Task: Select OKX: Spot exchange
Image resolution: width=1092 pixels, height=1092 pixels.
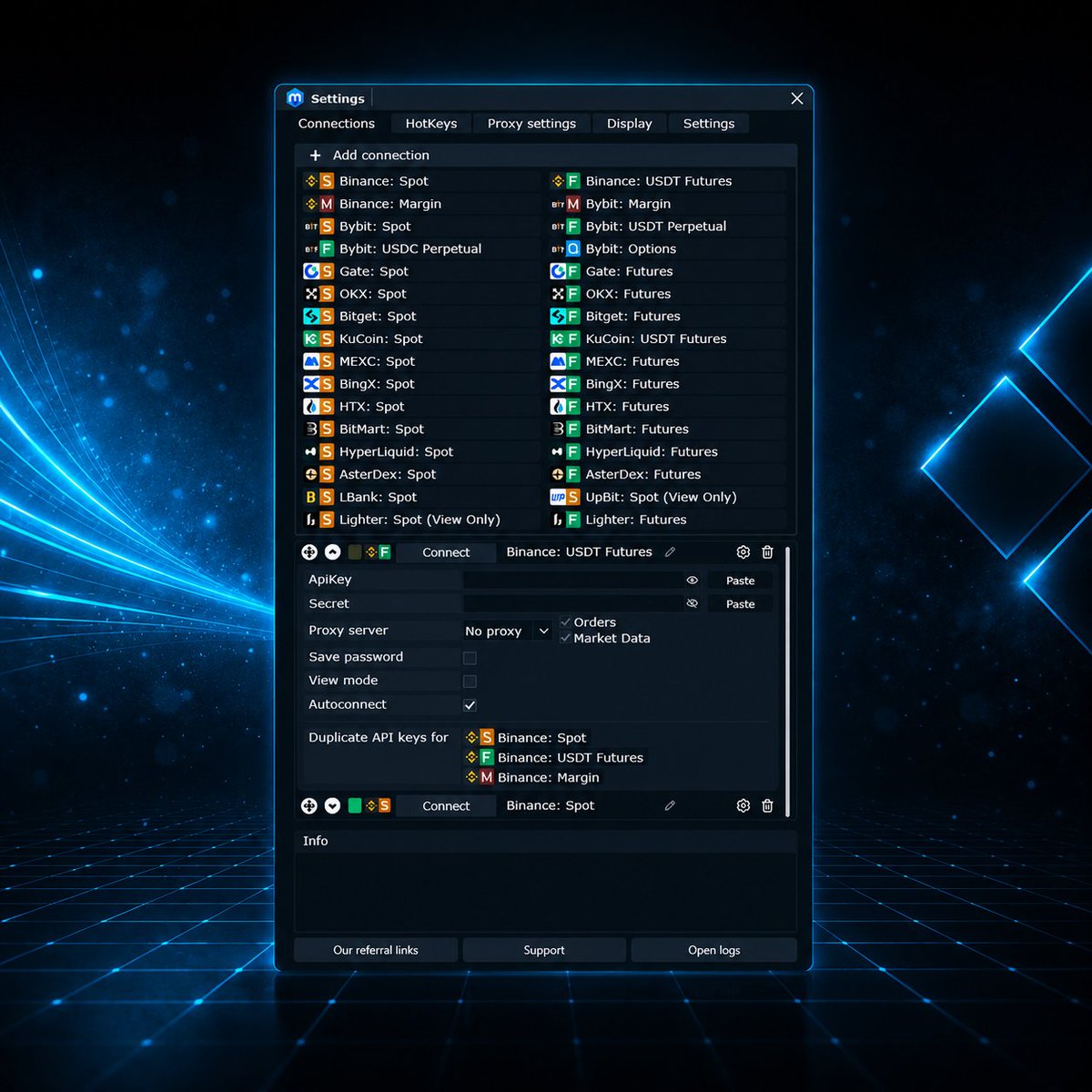Action: click(420, 294)
